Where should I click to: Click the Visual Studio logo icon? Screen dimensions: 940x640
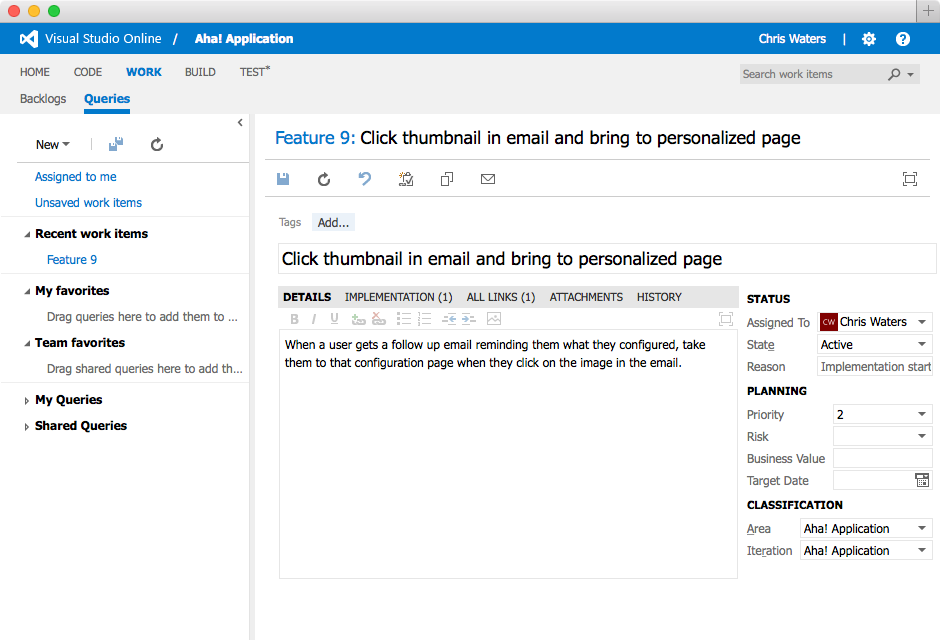pos(29,39)
